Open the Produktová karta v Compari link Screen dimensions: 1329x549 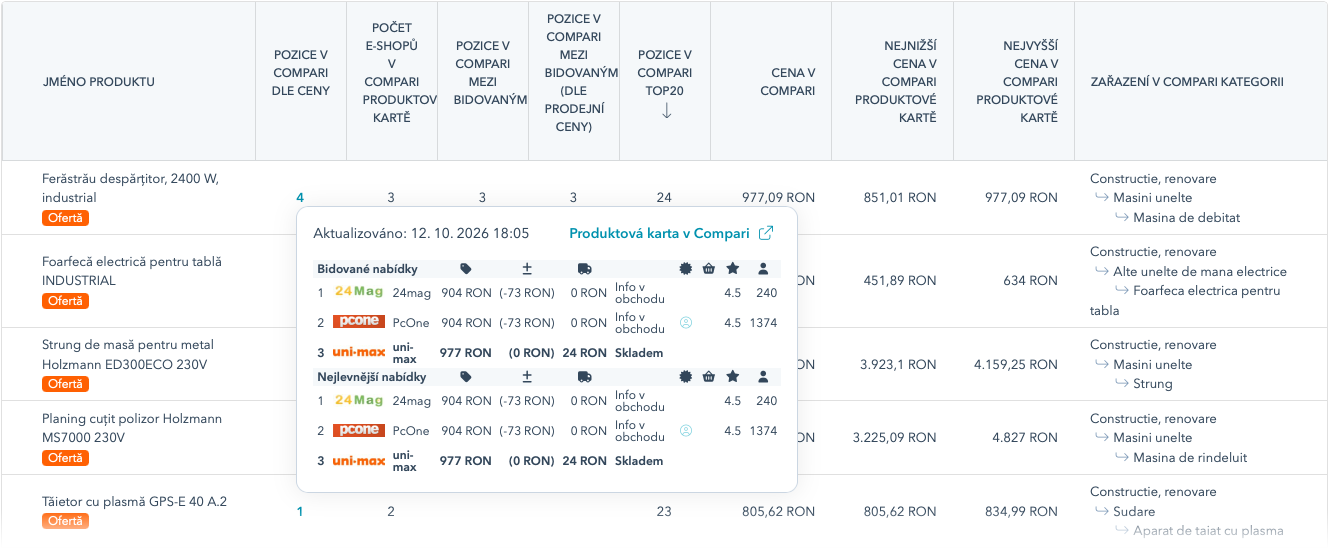[x=659, y=233]
